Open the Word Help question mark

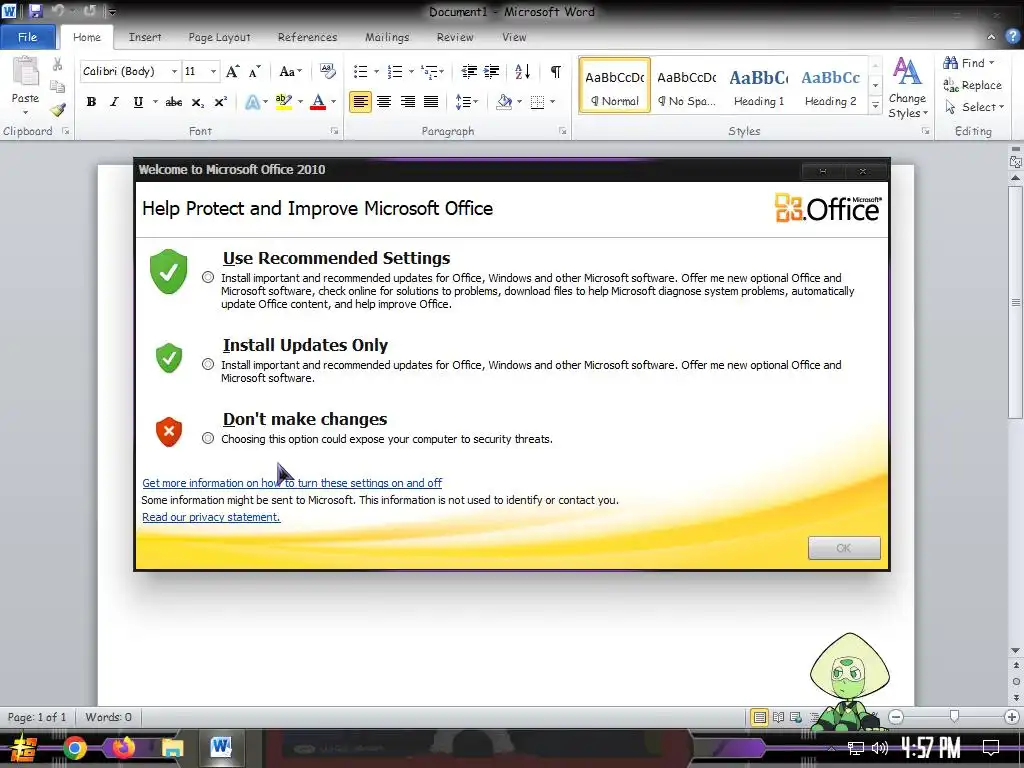tap(1012, 37)
